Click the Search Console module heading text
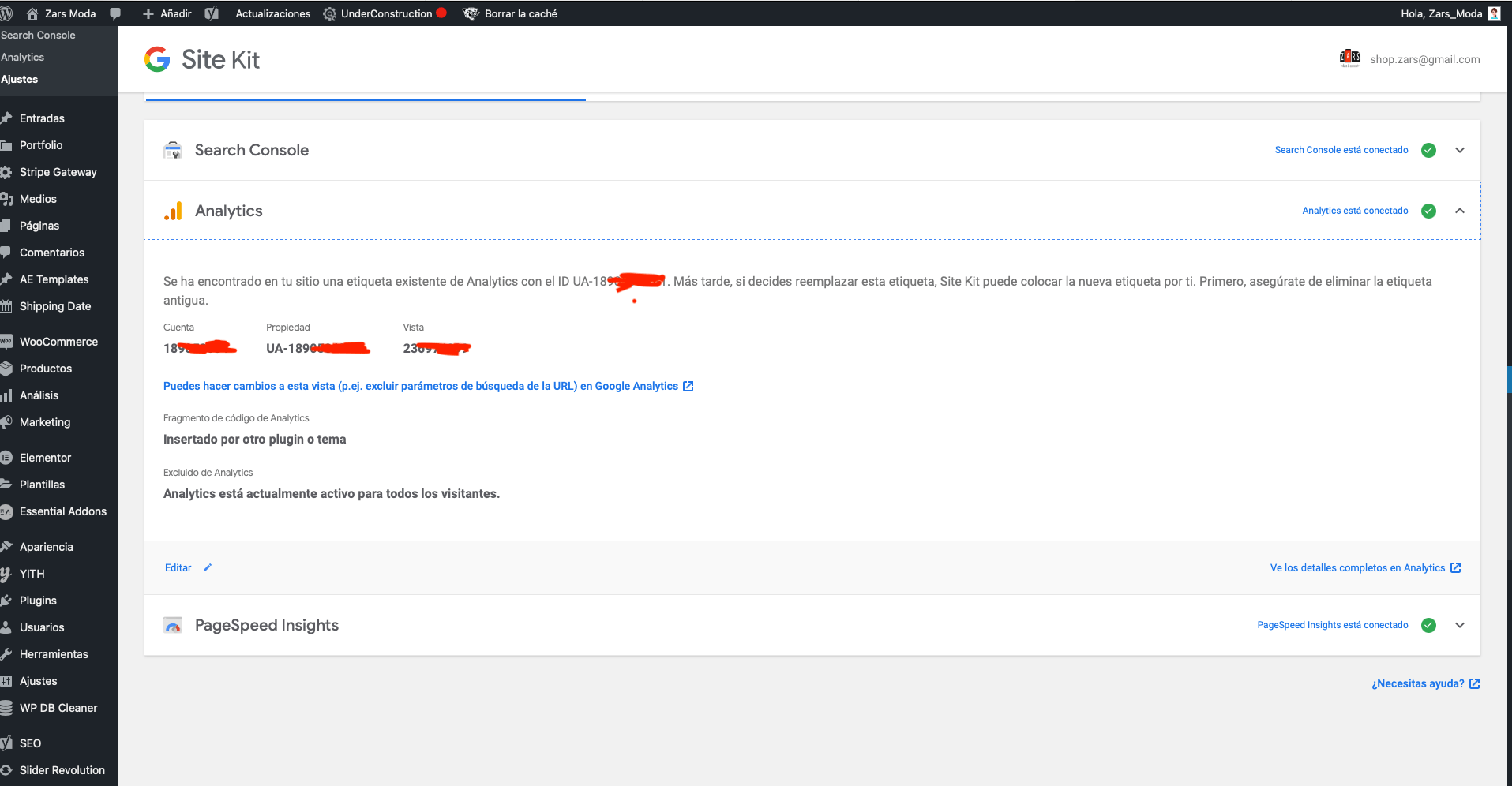 click(252, 150)
